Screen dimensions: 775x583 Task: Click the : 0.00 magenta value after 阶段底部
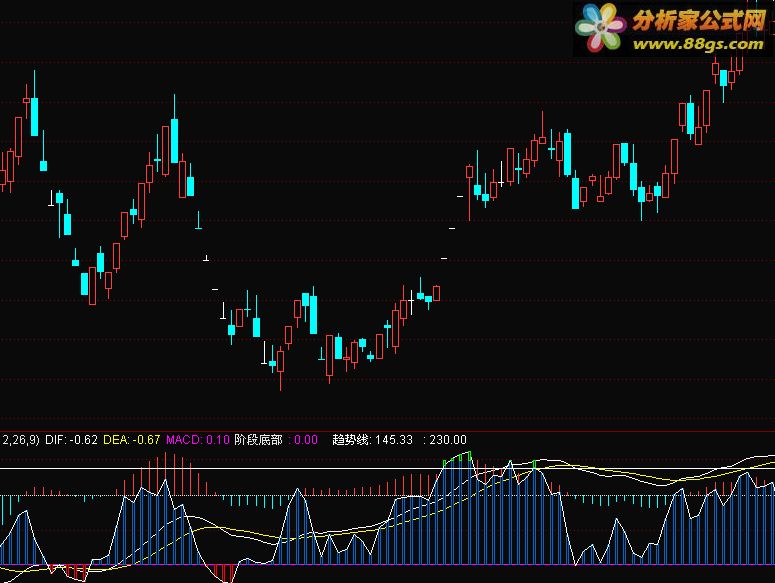point(303,440)
